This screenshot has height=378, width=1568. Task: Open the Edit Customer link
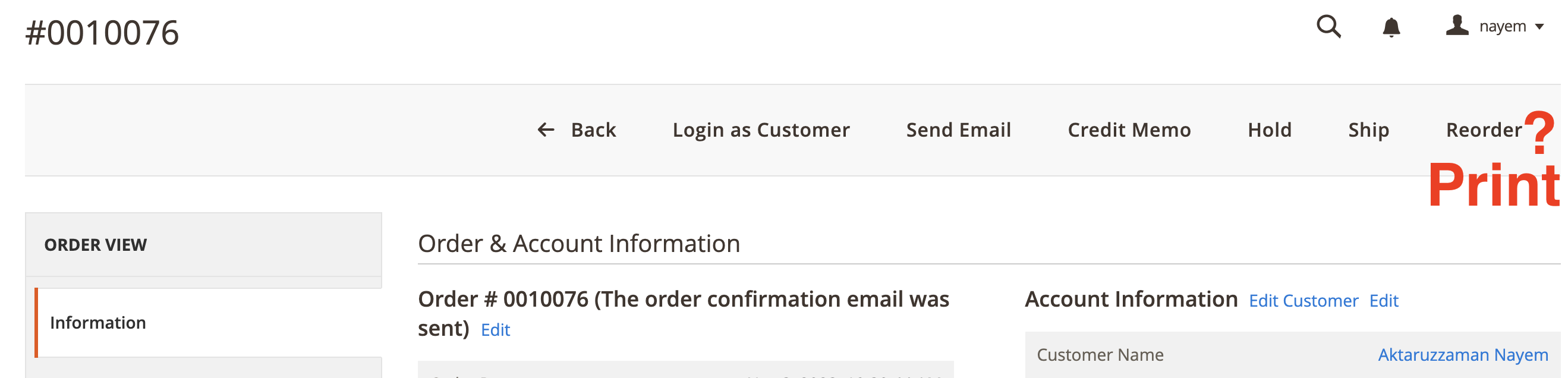coord(1303,301)
